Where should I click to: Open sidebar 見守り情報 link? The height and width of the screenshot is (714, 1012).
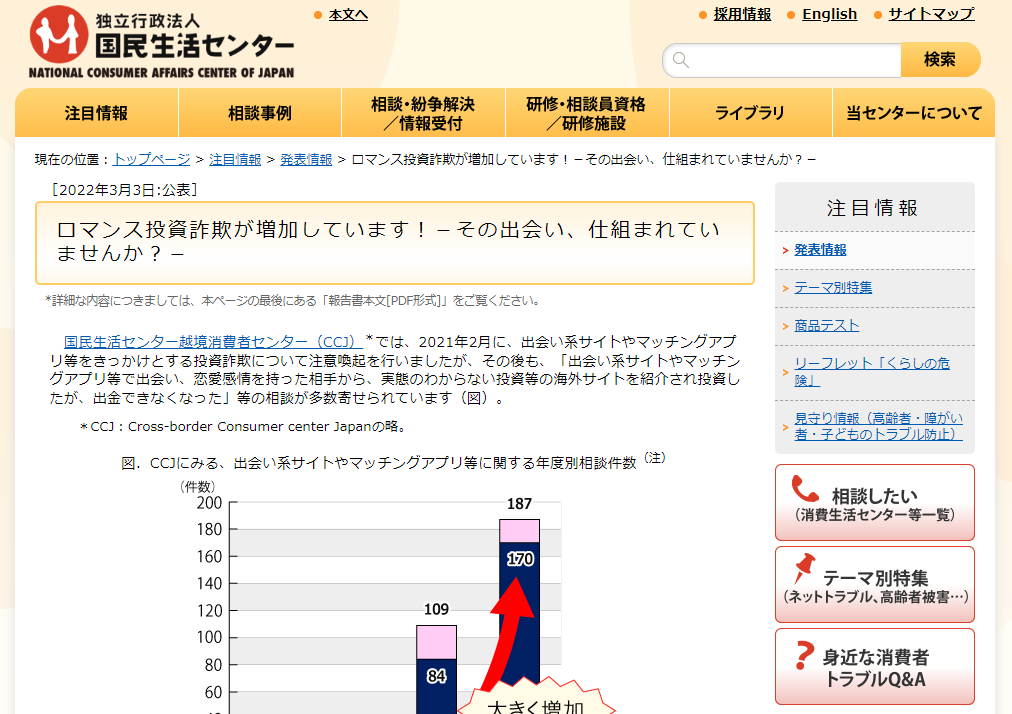tap(878, 426)
